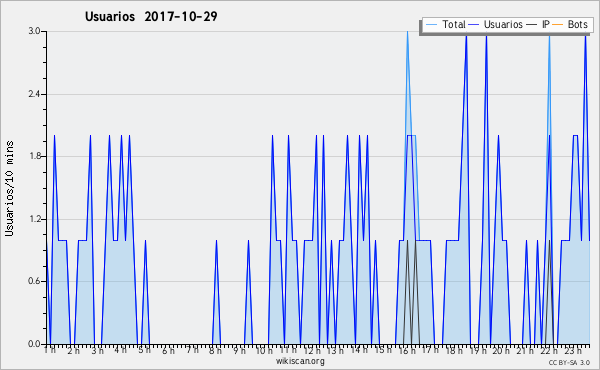The height and width of the screenshot is (370, 600).
Task: Click the '1 h' x-axis label
Action: [50, 350]
